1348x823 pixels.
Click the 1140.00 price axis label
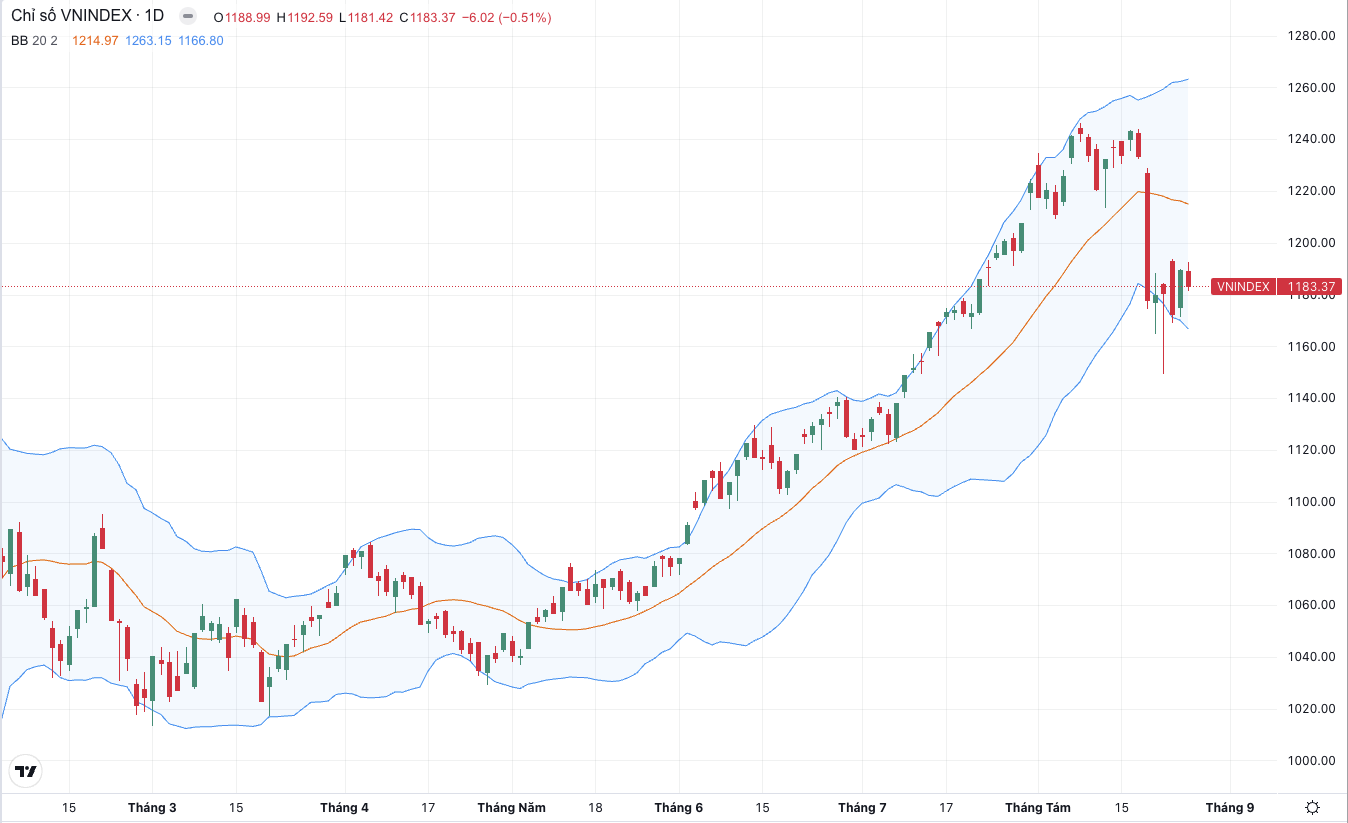(x=1312, y=398)
